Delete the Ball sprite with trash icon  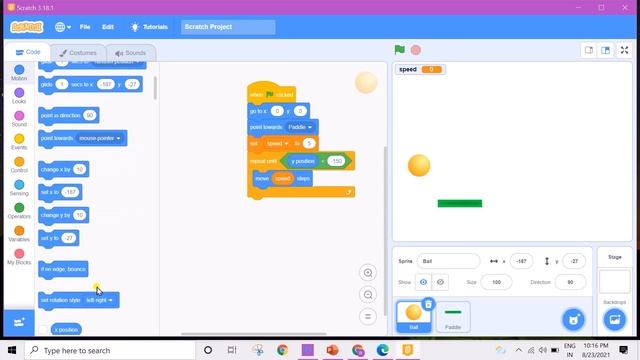[x=428, y=304]
